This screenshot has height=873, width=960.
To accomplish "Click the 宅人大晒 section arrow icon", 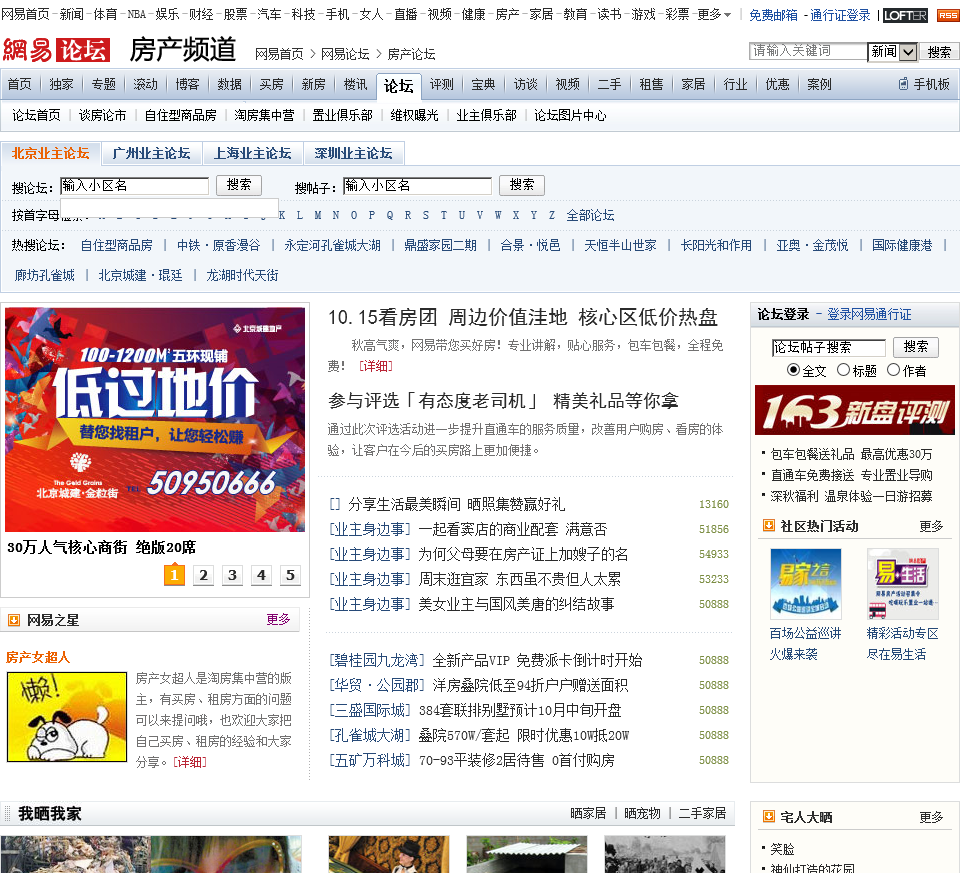I will [x=768, y=817].
